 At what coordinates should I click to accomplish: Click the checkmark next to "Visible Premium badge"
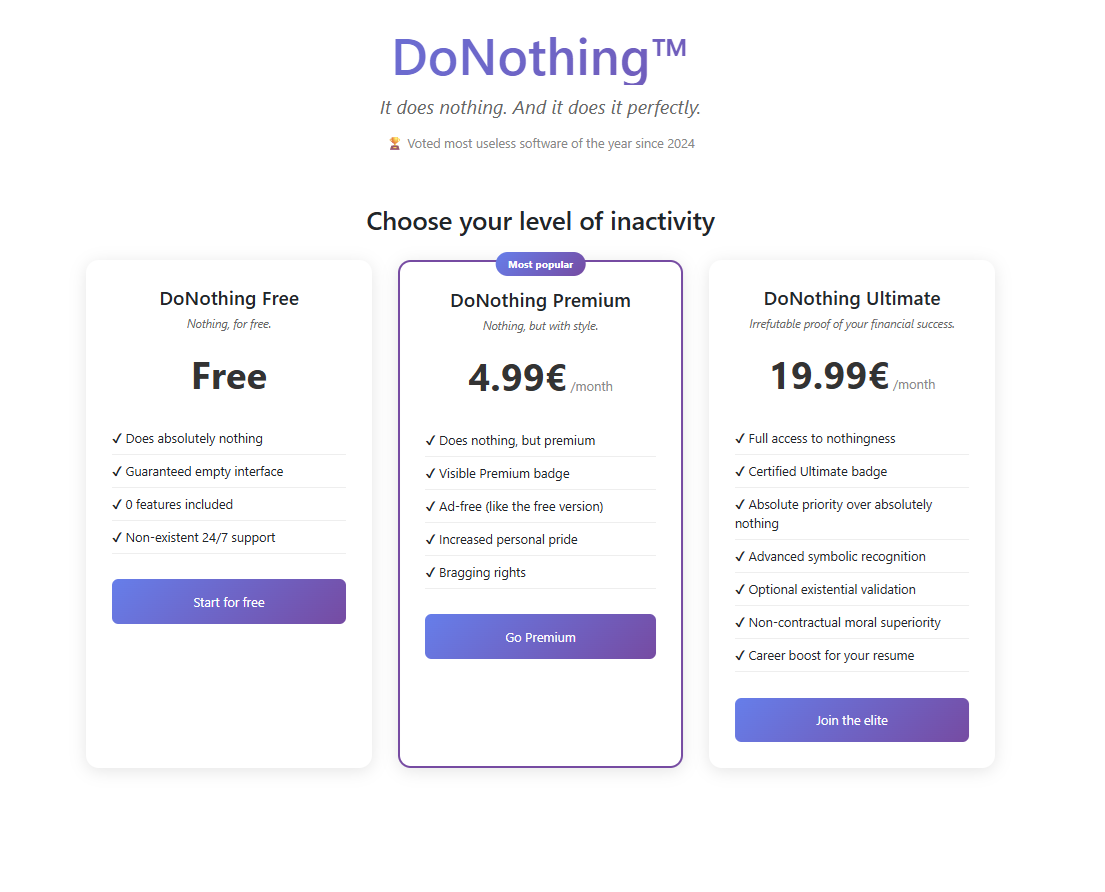[431, 473]
